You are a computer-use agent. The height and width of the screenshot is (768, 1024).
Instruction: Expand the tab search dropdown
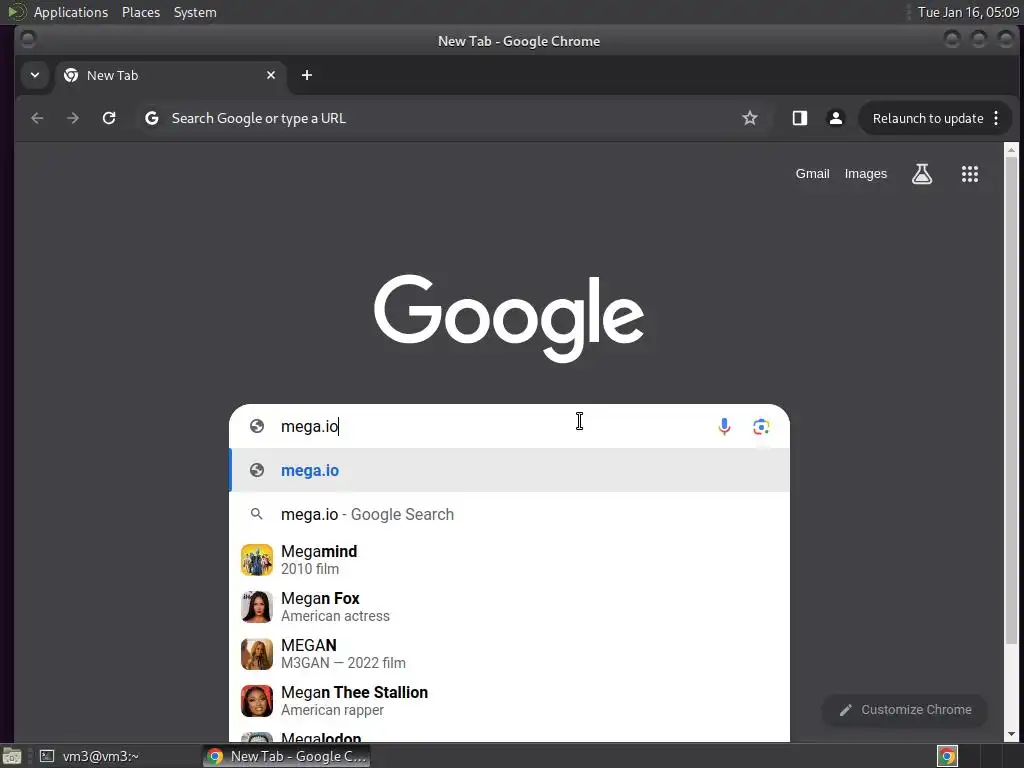(35, 75)
